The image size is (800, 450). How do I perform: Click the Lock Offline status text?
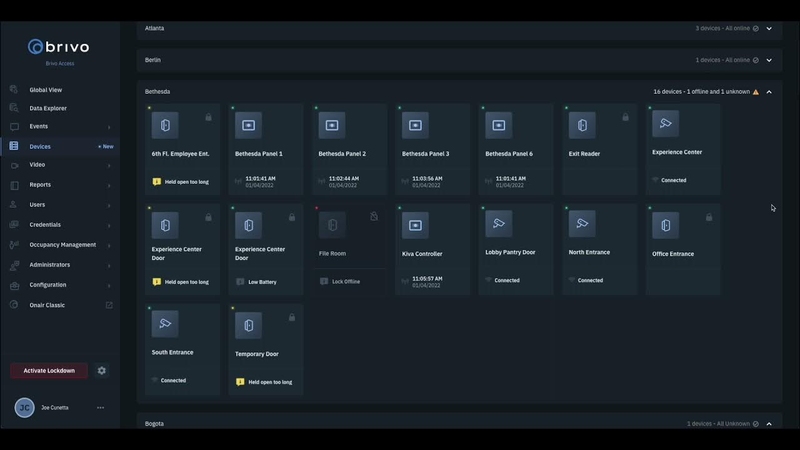point(346,282)
